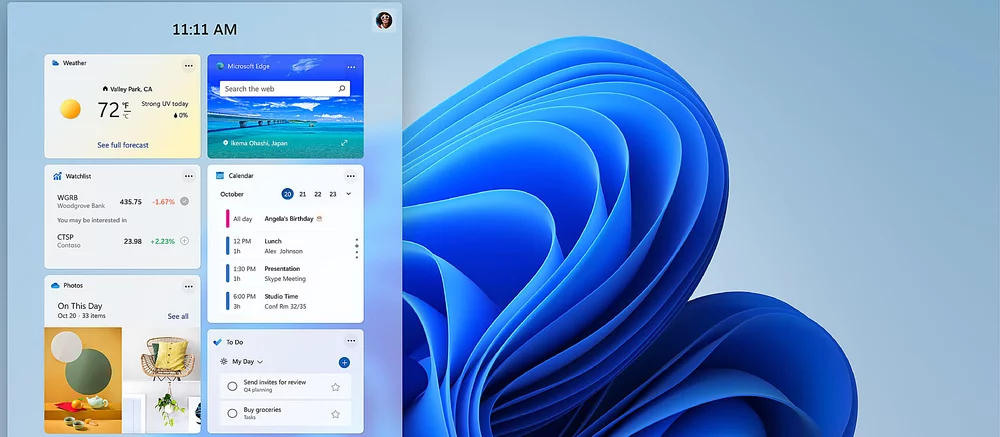The height and width of the screenshot is (437, 1000).
Task: Click the search magnifier in Edge widget
Action: point(341,89)
